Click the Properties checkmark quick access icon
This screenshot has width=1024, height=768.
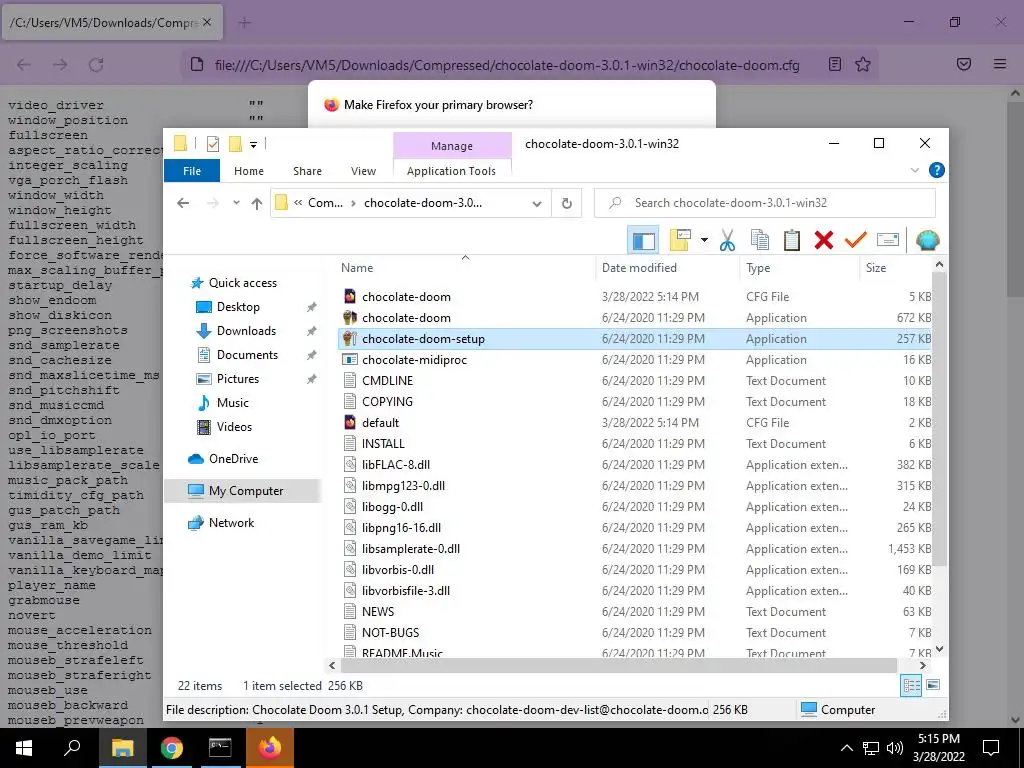point(212,144)
